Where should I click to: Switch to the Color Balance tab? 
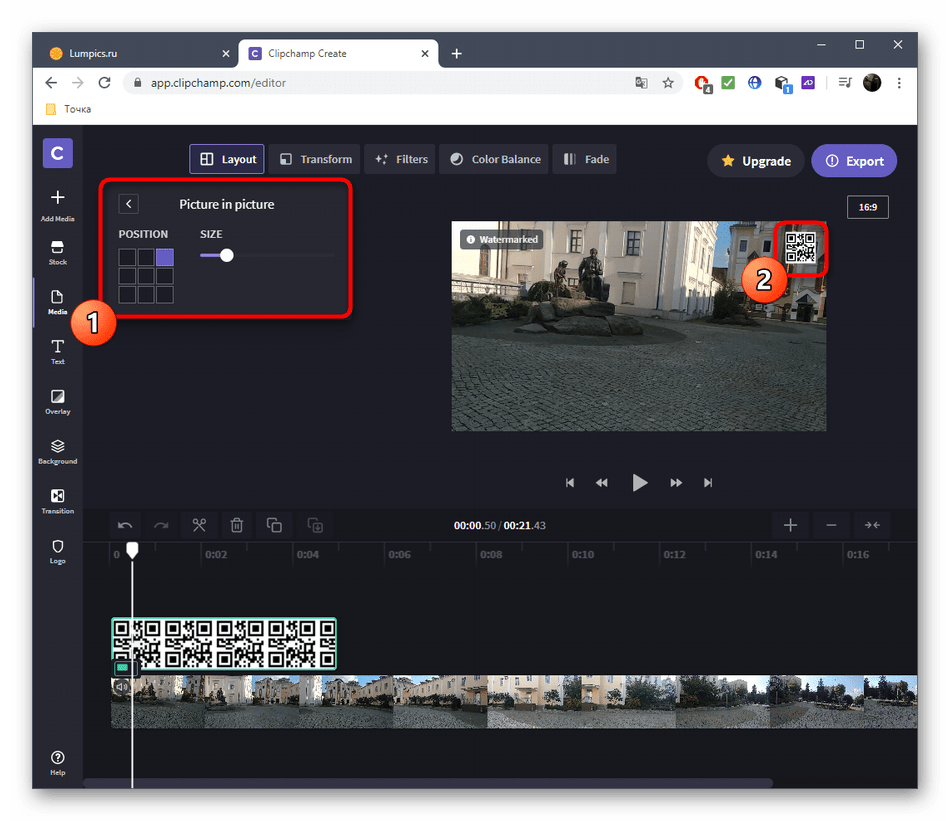click(495, 159)
